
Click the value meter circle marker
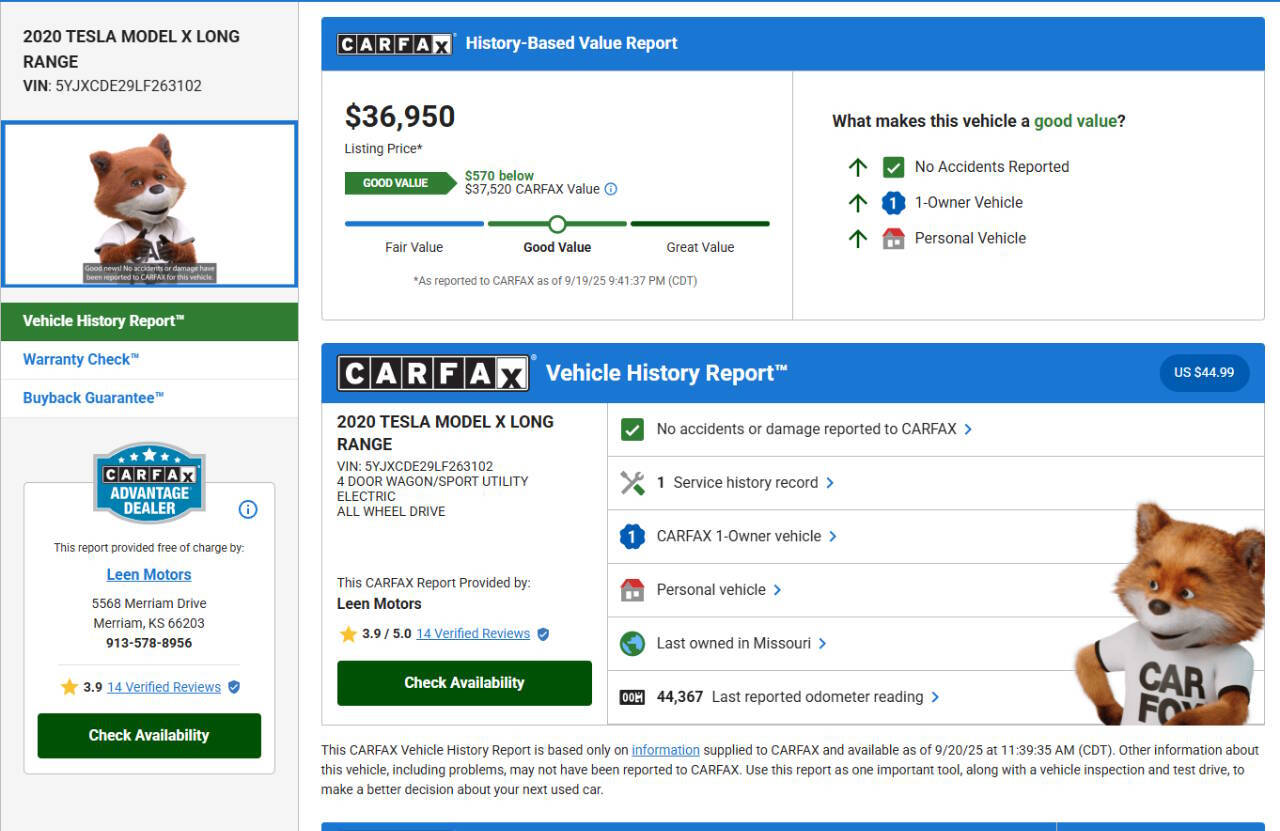[x=557, y=224]
